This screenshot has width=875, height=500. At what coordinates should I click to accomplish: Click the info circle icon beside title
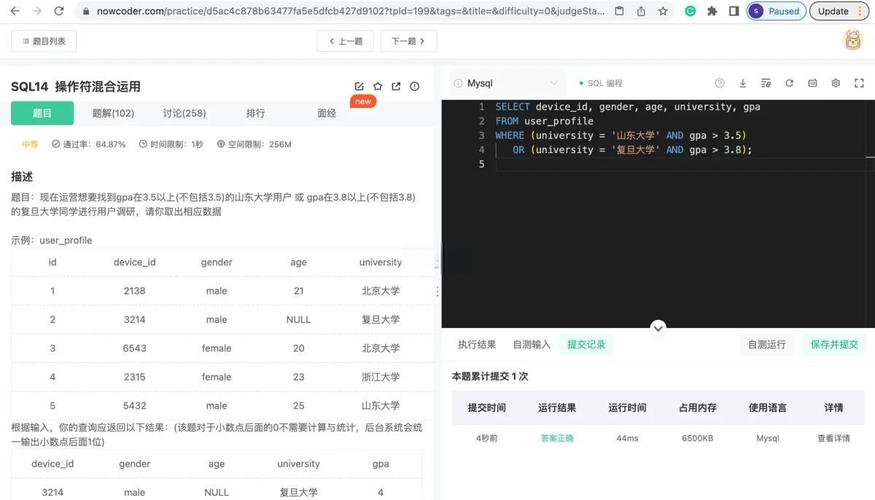415,86
